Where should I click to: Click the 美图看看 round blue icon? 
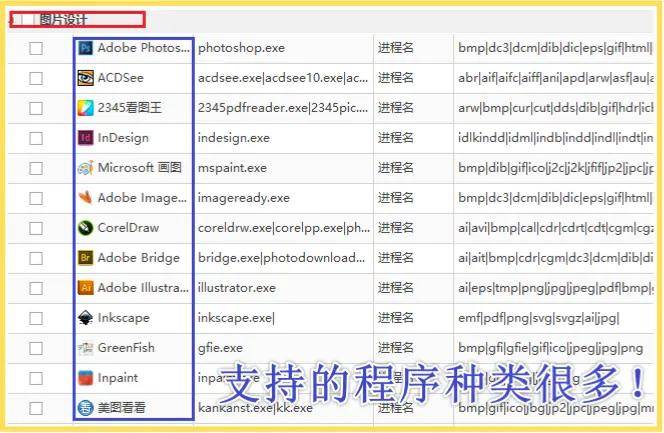pyautogui.click(x=86, y=408)
